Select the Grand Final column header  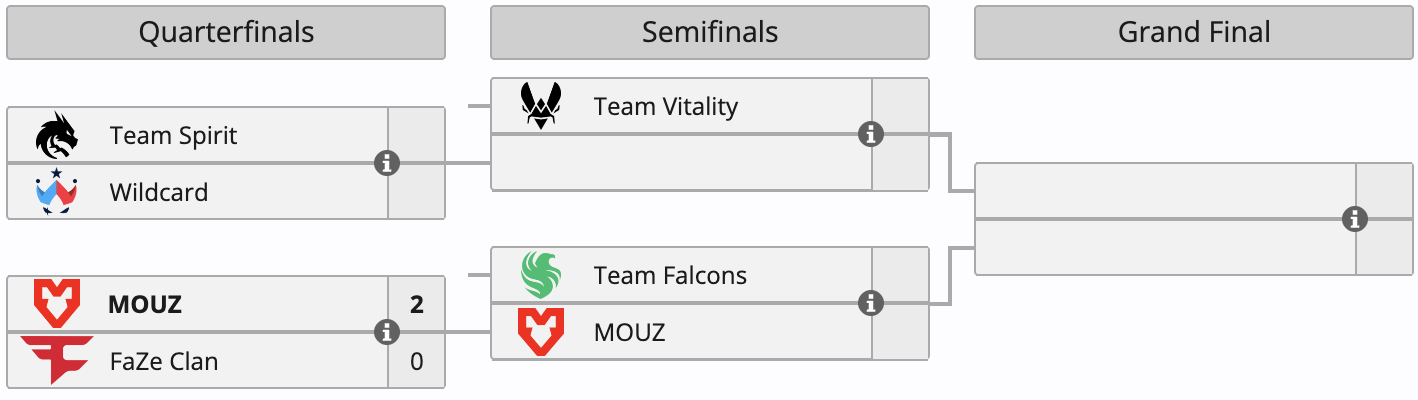(x=1194, y=32)
